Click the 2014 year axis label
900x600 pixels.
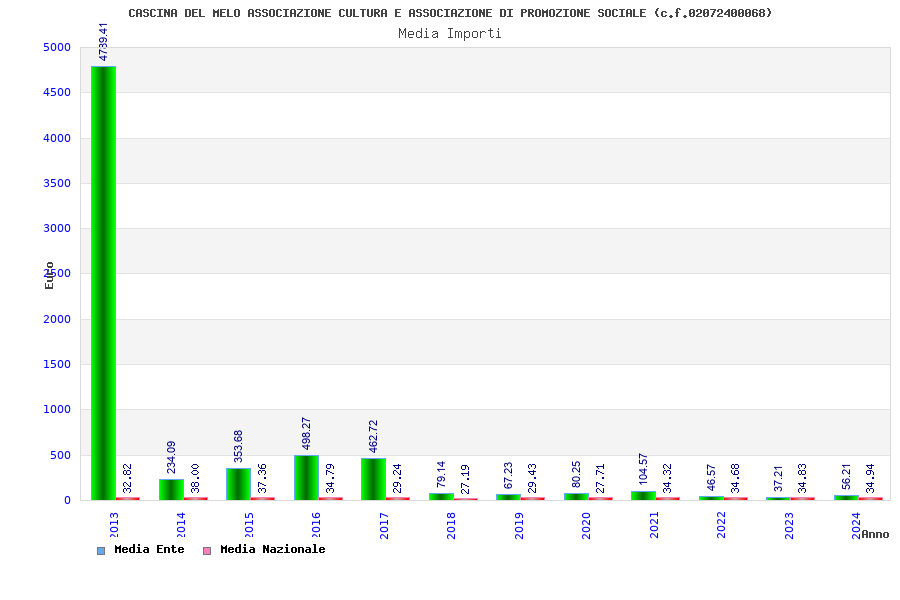pos(181,525)
